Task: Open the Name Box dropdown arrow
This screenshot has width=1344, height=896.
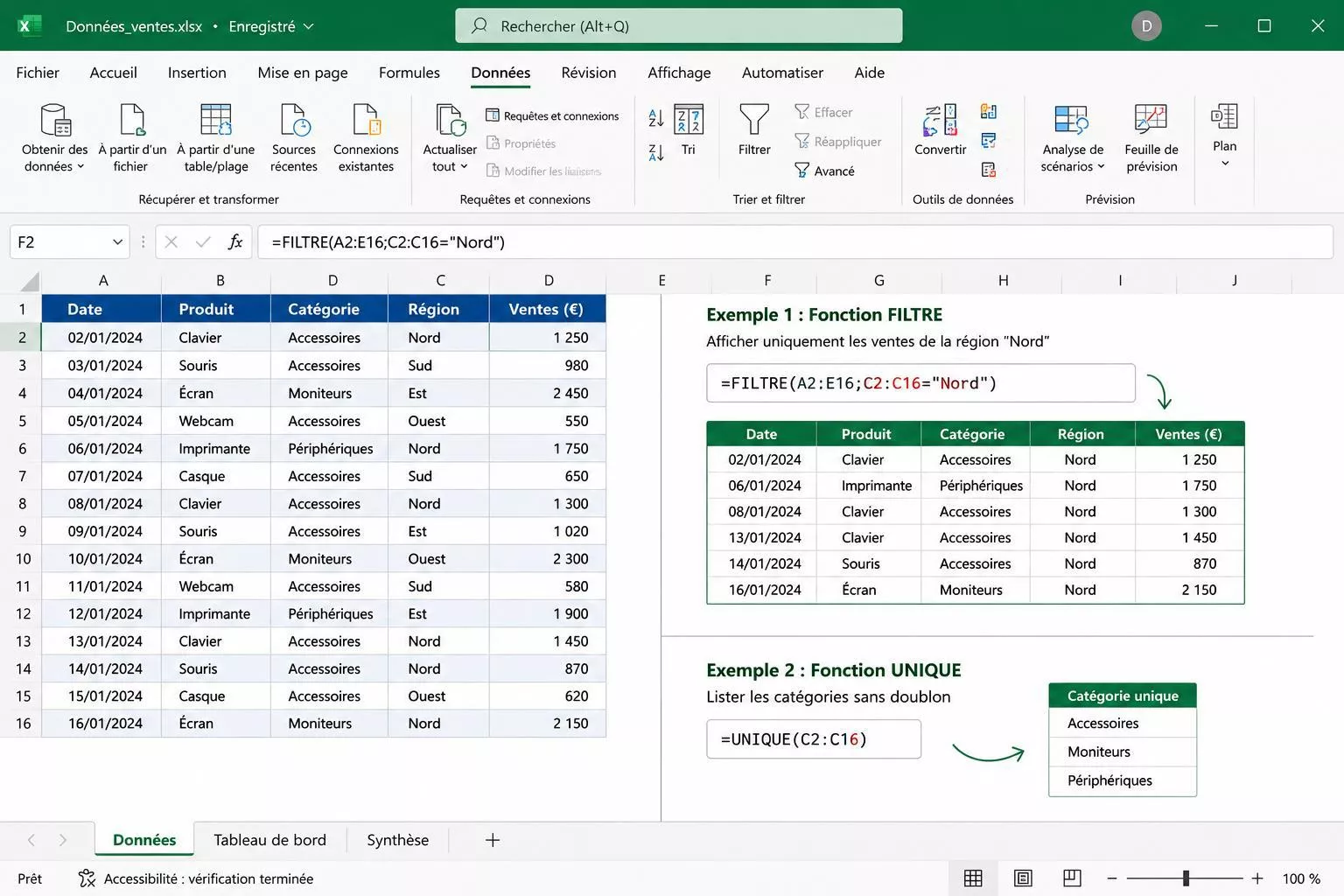Action: 117,242
